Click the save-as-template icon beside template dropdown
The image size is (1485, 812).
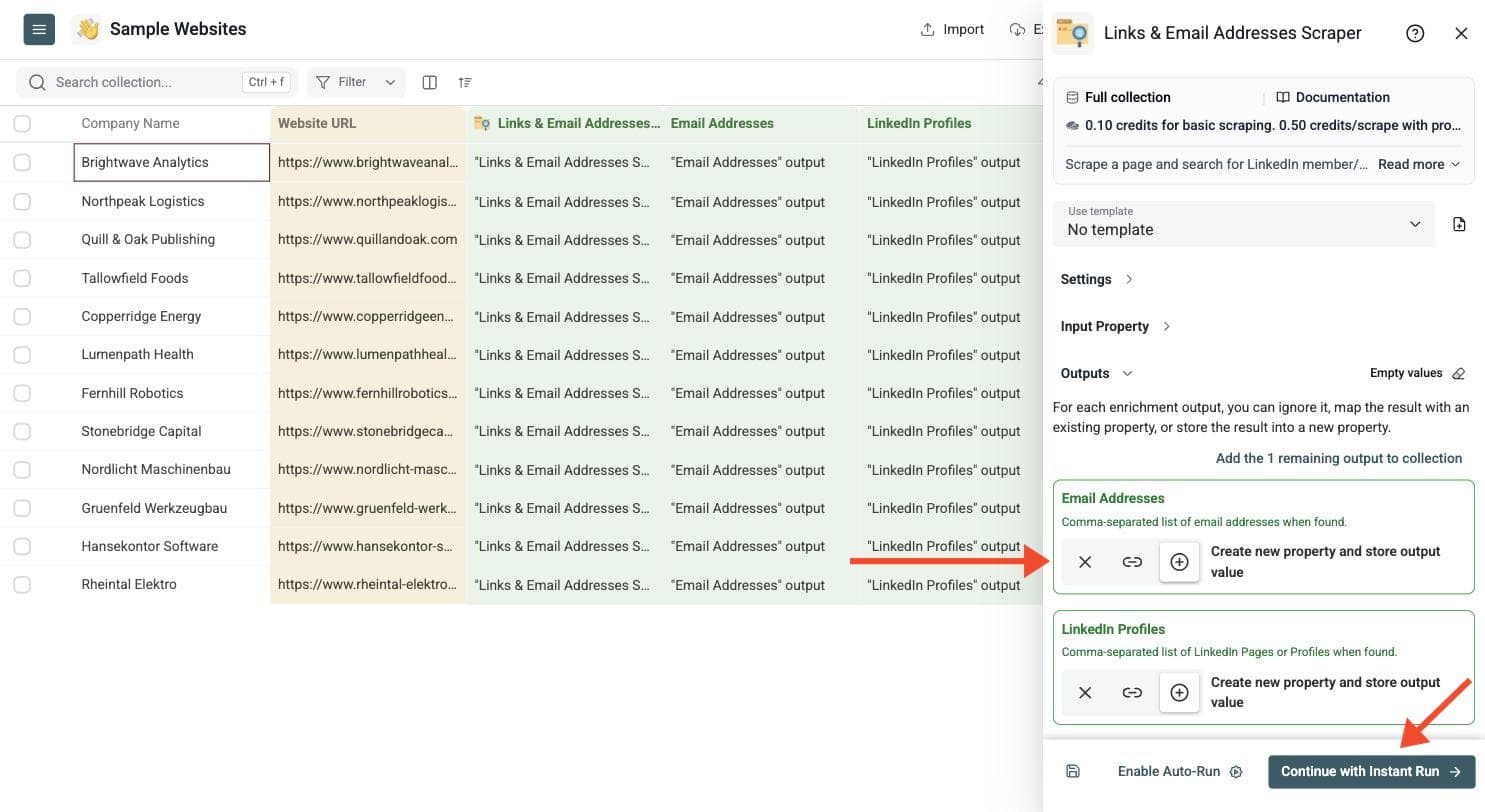click(x=1459, y=224)
